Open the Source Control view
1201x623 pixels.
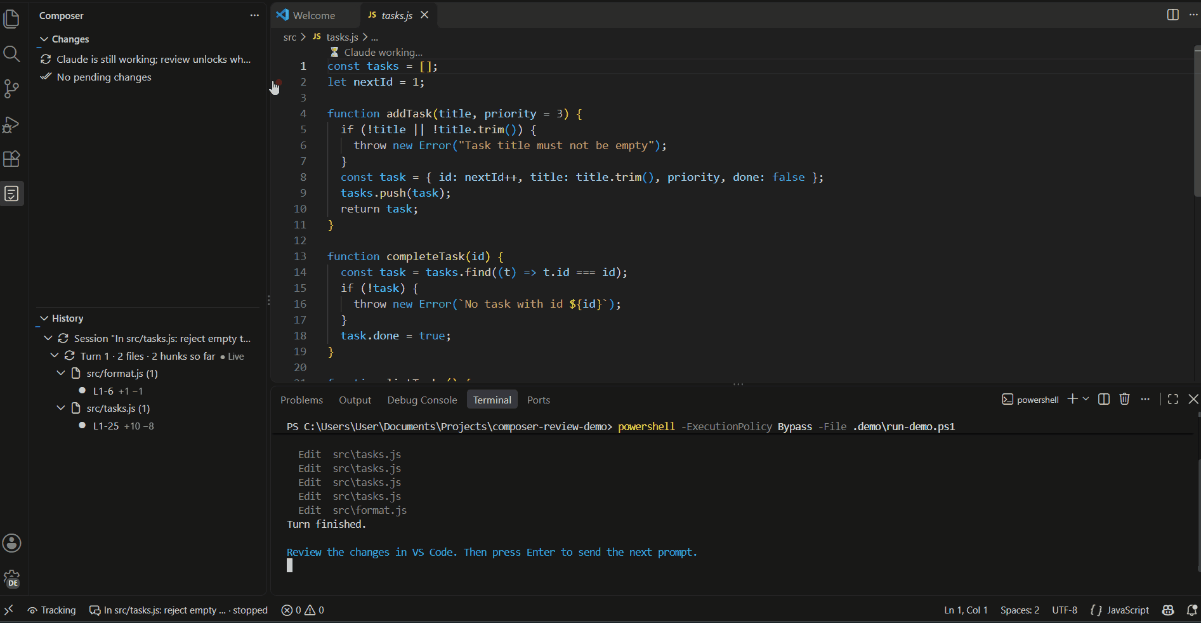(x=12, y=89)
